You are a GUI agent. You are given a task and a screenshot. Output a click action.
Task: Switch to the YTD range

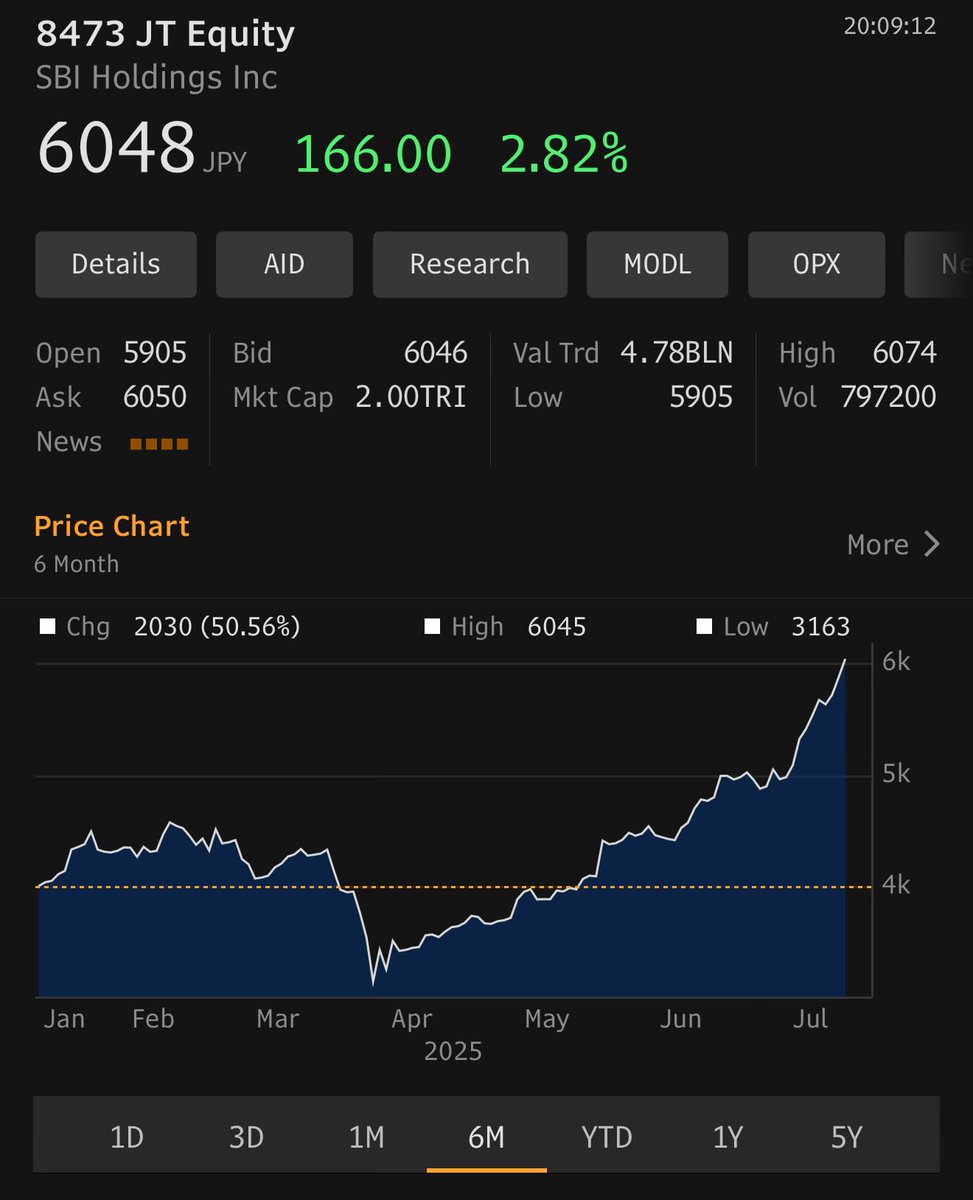tap(606, 1137)
